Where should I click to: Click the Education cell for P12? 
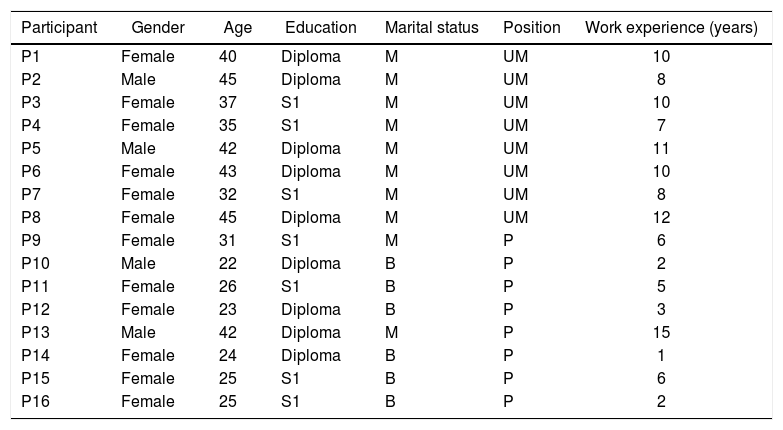pyautogui.click(x=310, y=310)
